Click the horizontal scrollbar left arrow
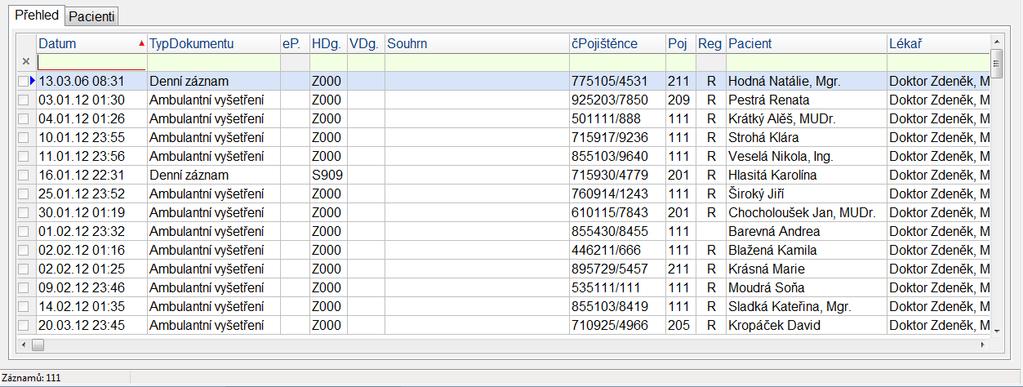This screenshot has width=1023, height=387. [x=23, y=344]
